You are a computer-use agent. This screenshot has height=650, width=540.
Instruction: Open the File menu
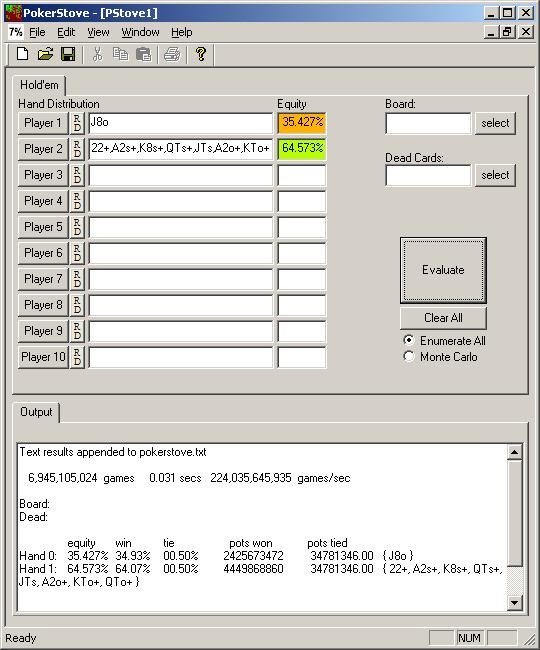click(x=37, y=32)
